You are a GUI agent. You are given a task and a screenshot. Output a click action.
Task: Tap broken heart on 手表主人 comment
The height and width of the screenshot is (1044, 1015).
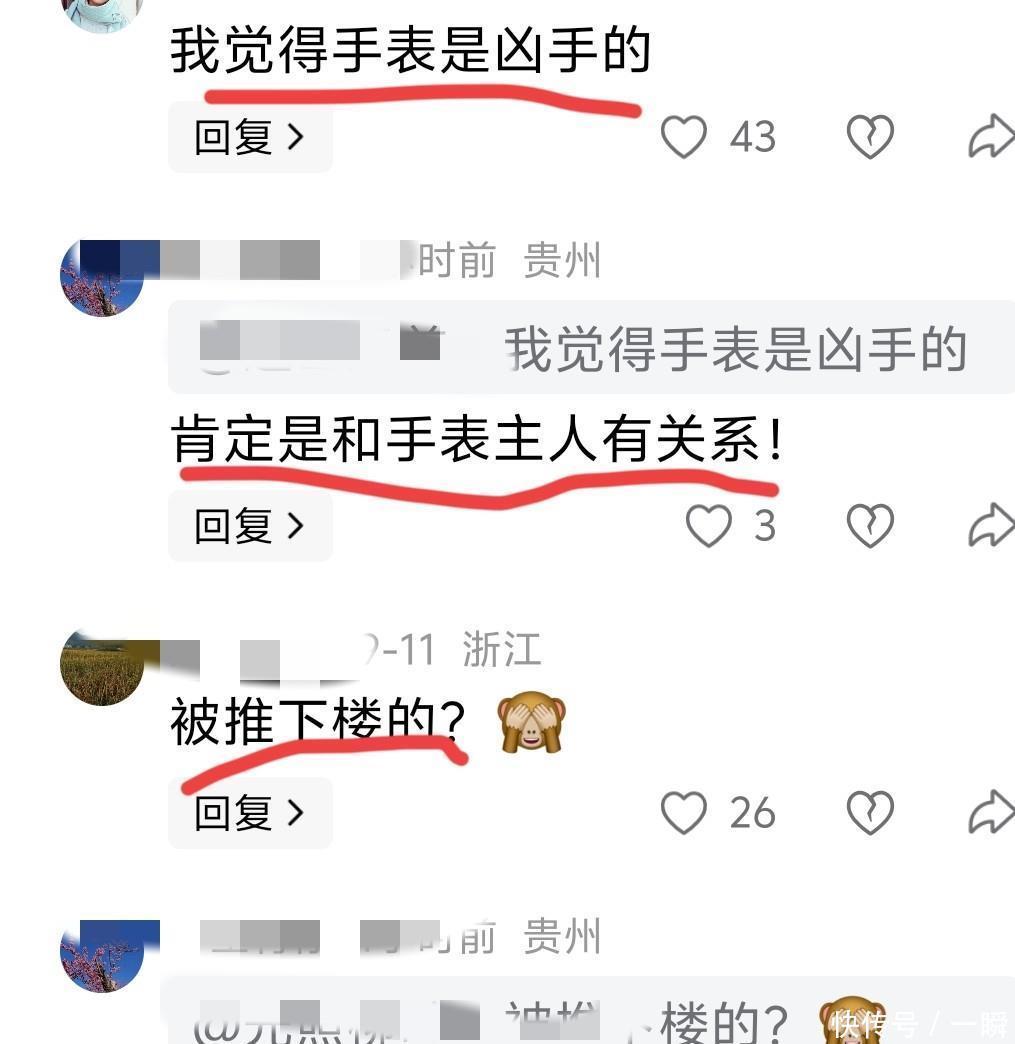point(870,525)
